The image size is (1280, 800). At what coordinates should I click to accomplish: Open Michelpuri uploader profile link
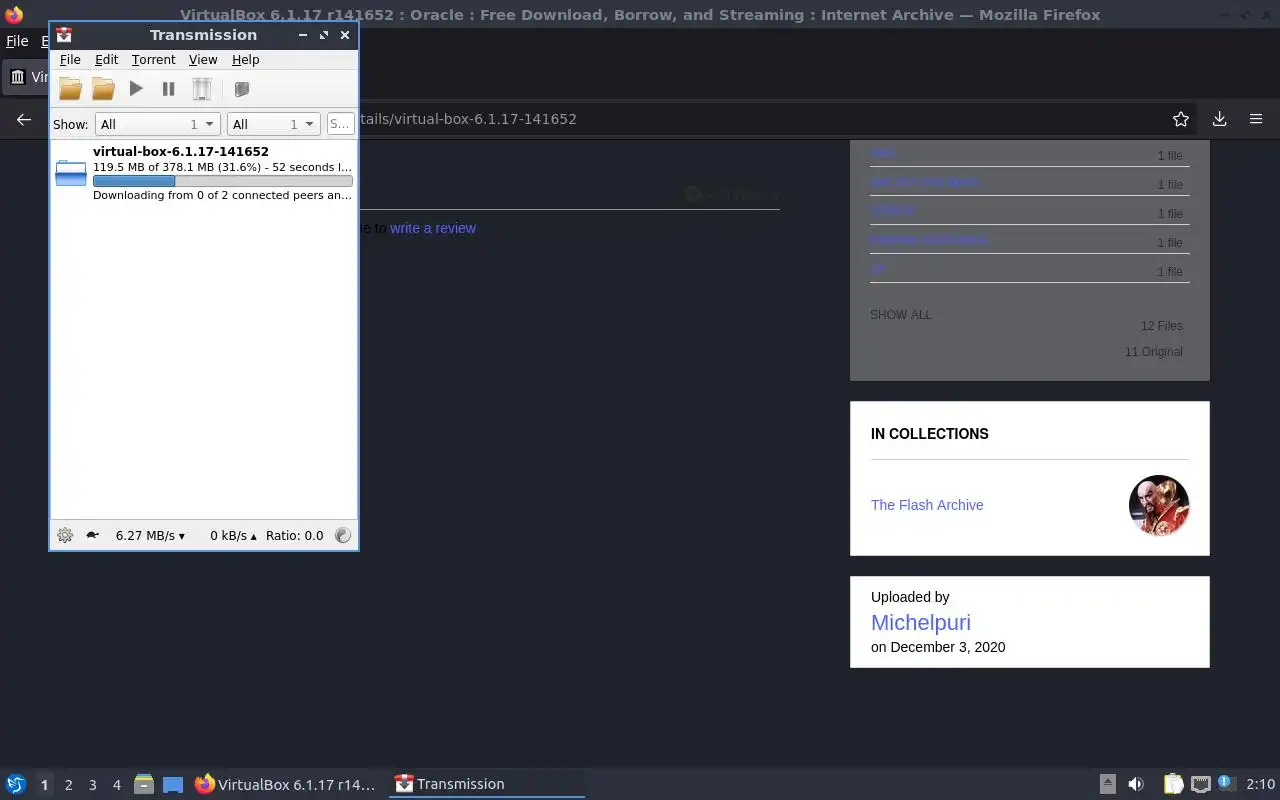pyautogui.click(x=921, y=622)
